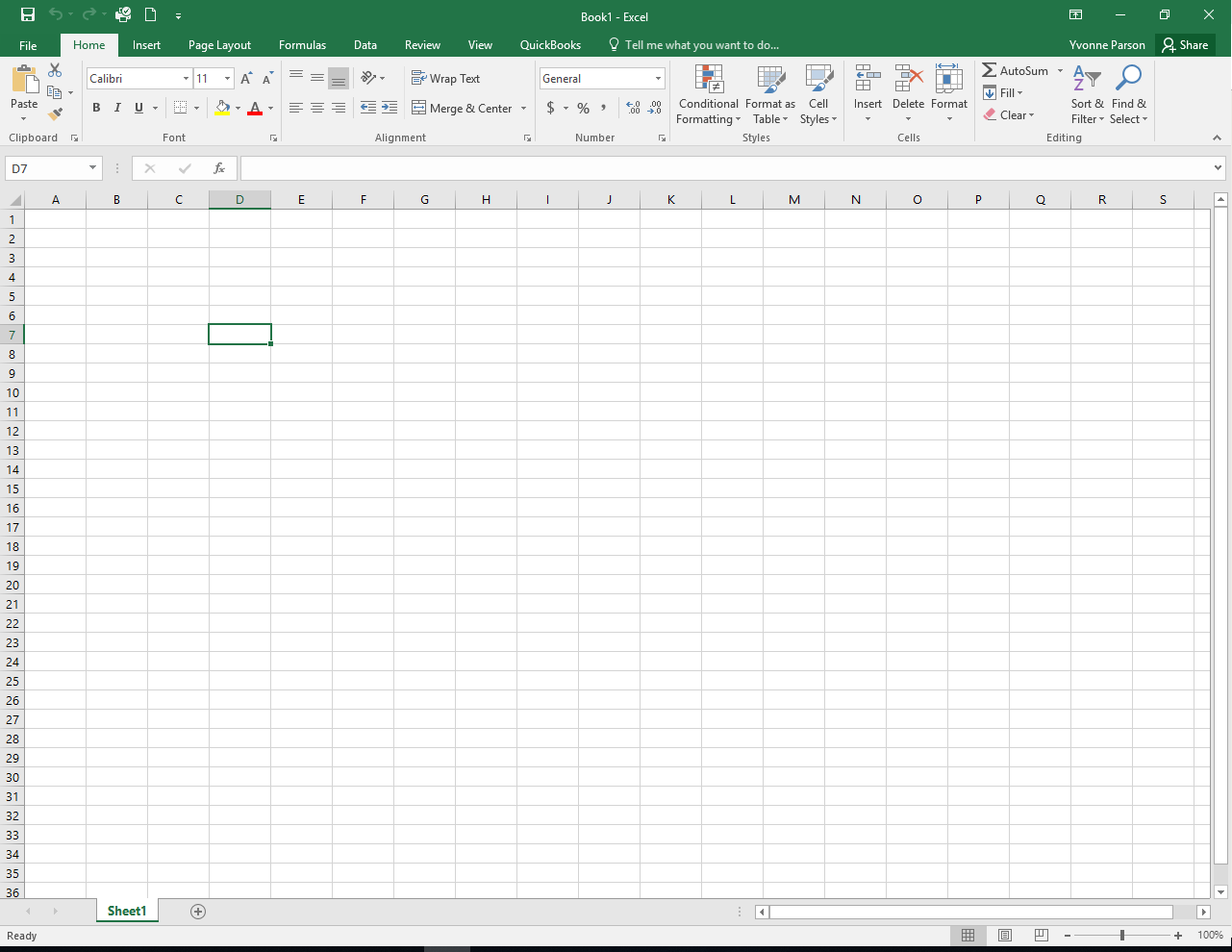Click the Insert Function fx icon
Image resolution: width=1232 pixels, height=952 pixels.
219,168
